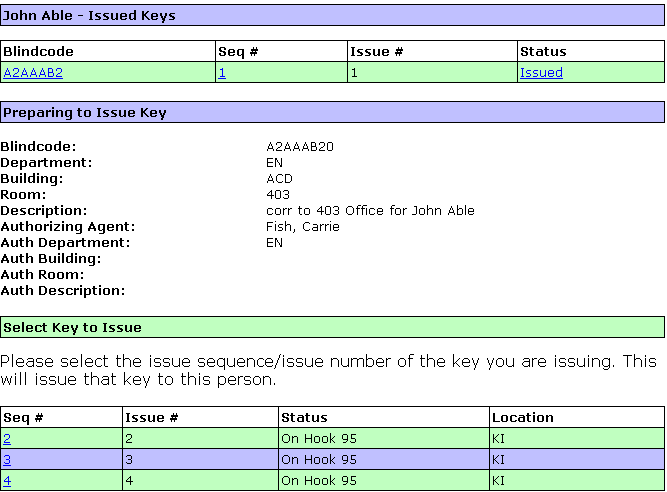
Task: Click the Seq # header in select key table
Action: (x=23, y=418)
